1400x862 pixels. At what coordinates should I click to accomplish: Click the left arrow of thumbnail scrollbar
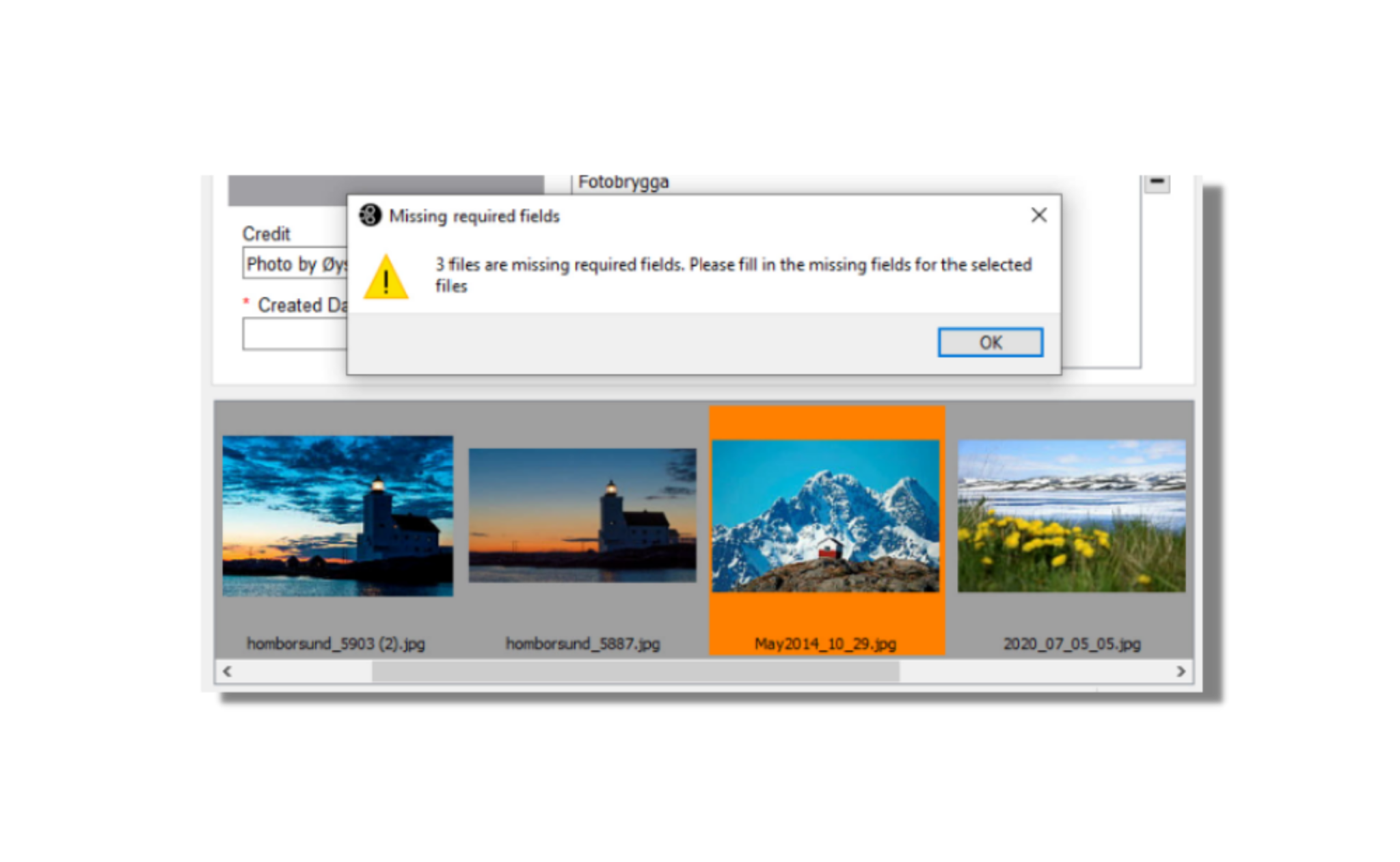point(227,671)
